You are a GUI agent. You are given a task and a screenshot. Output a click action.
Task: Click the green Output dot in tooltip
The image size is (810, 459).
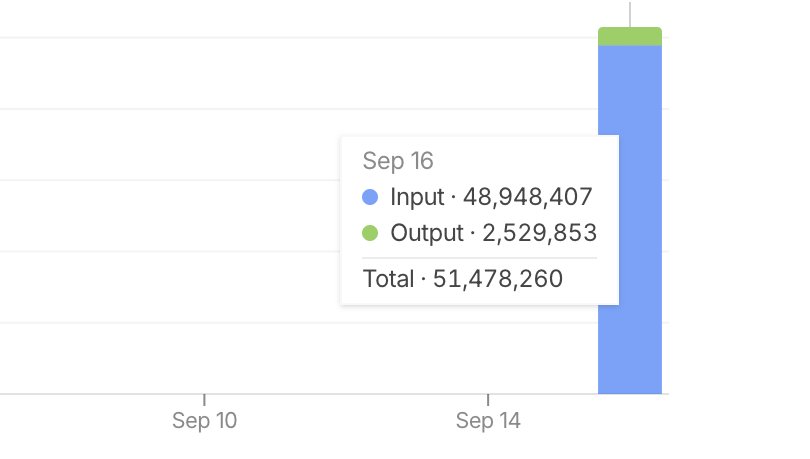370,233
